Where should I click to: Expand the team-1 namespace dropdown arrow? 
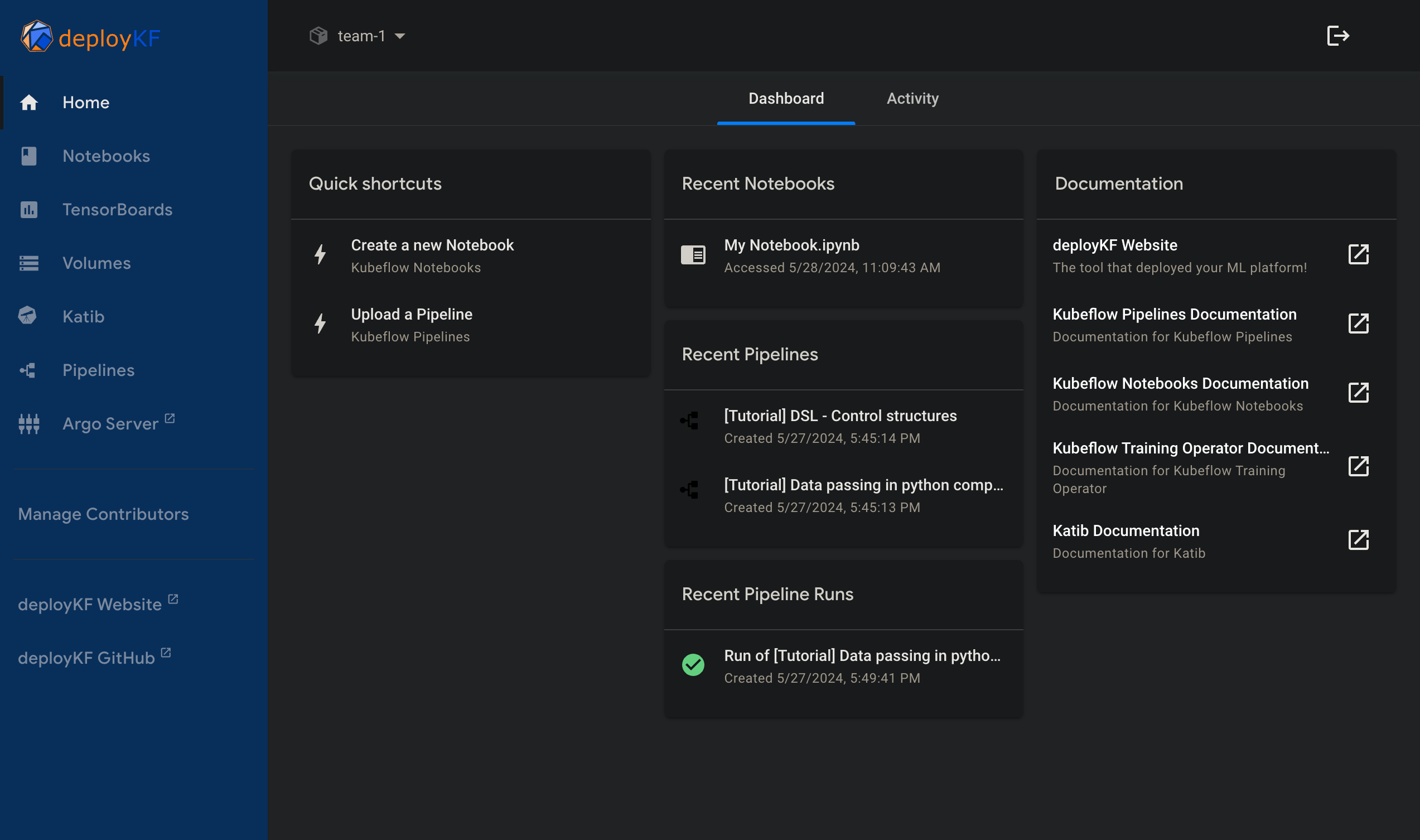pos(399,36)
